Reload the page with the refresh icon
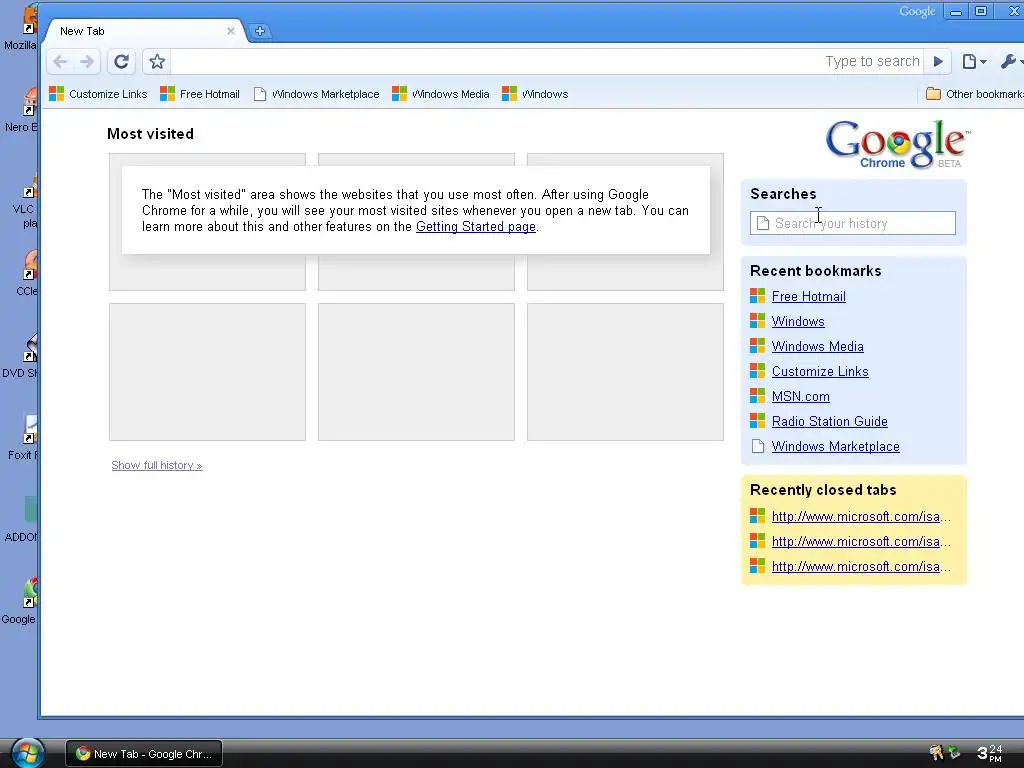The image size is (1024, 768). click(x=121, y=62)
